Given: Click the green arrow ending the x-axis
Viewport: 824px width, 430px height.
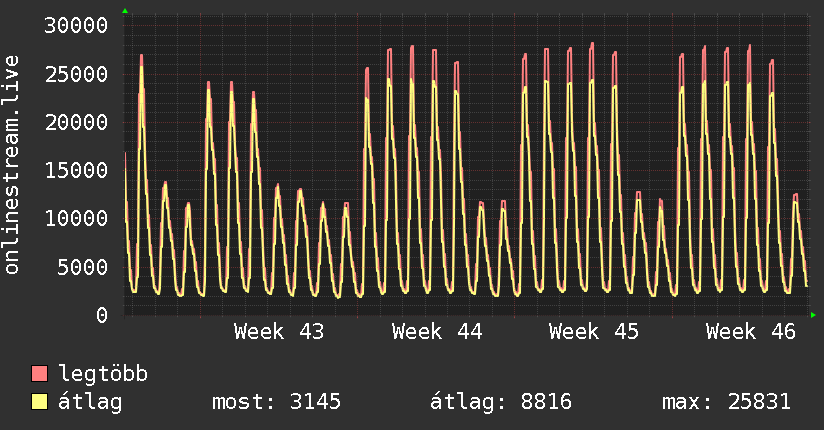Looking at the screenshot, I should tap(813, 315).
